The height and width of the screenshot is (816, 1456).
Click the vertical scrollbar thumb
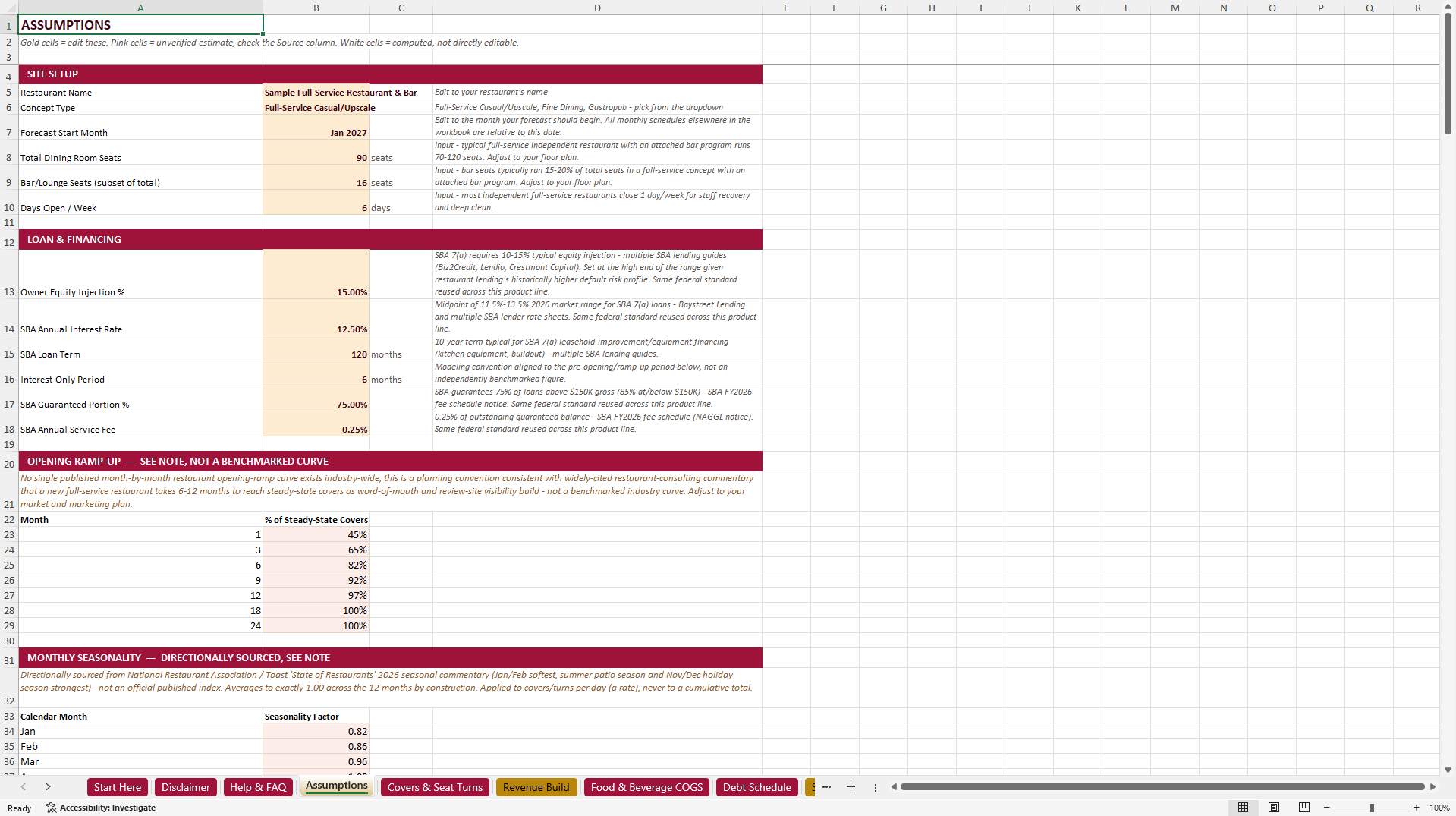[1448, 74]
